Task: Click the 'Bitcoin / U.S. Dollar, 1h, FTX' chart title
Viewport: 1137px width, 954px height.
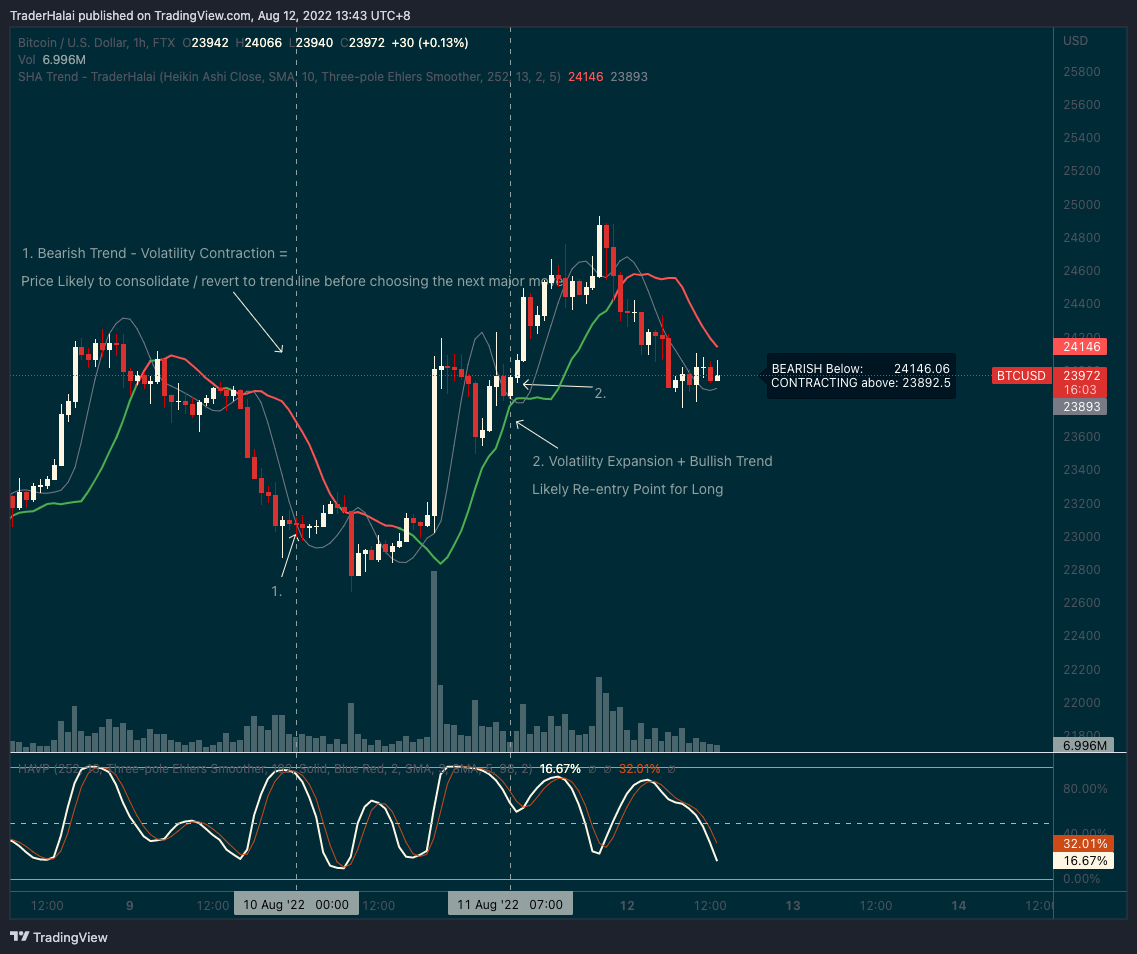Action: tap(96, 43)
